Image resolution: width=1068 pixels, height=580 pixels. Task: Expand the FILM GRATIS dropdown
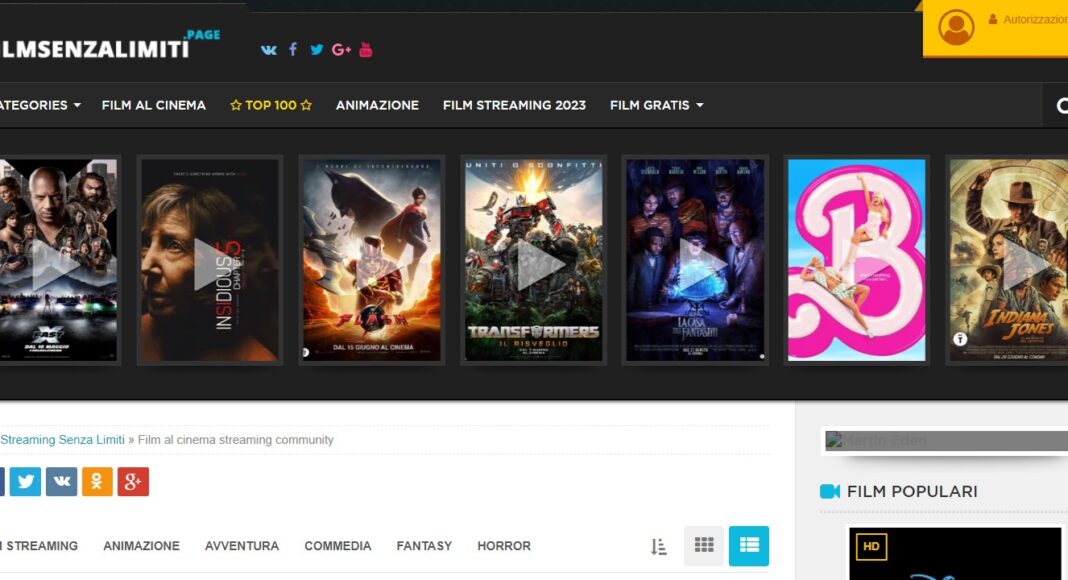point(657,106)
